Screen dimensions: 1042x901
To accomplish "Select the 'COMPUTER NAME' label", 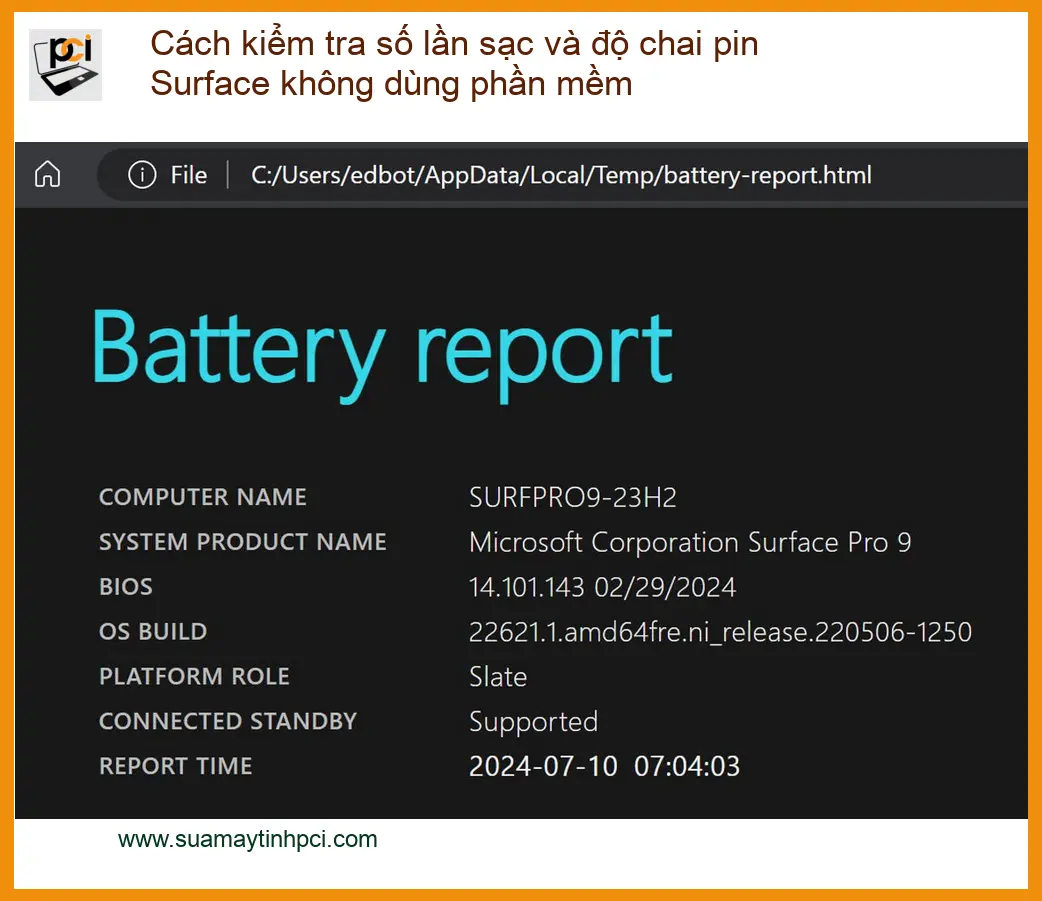I will (x=203, y=497).
